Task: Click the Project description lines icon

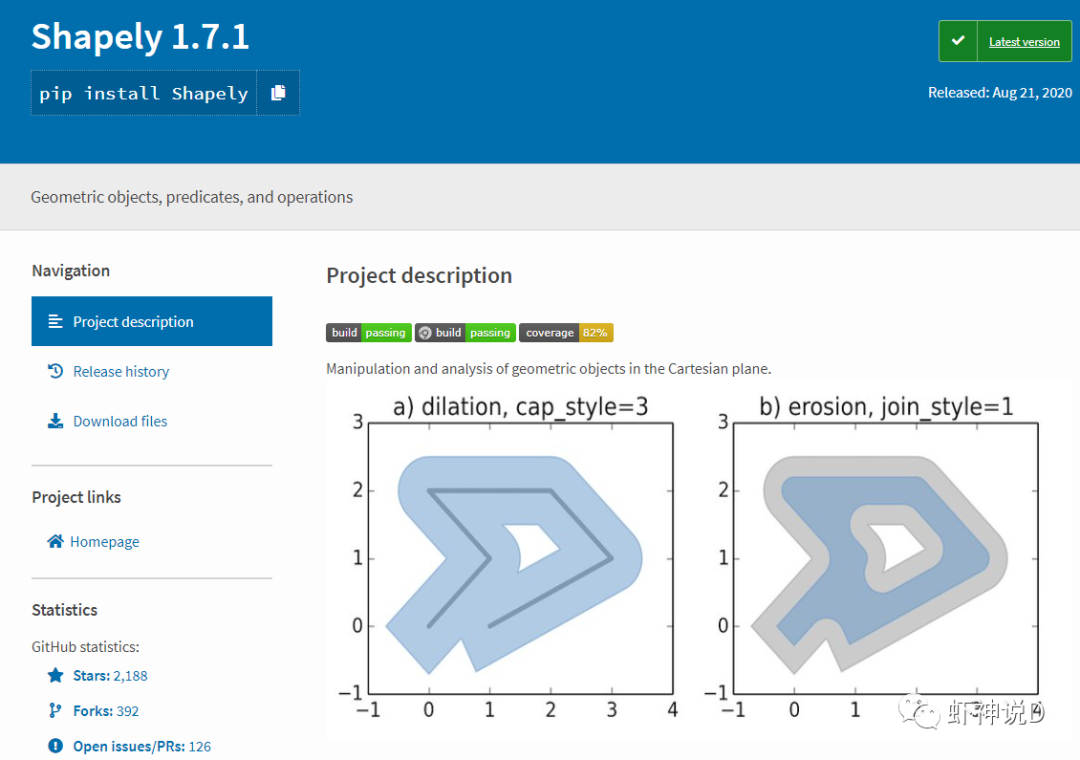Action: point(55,321)
